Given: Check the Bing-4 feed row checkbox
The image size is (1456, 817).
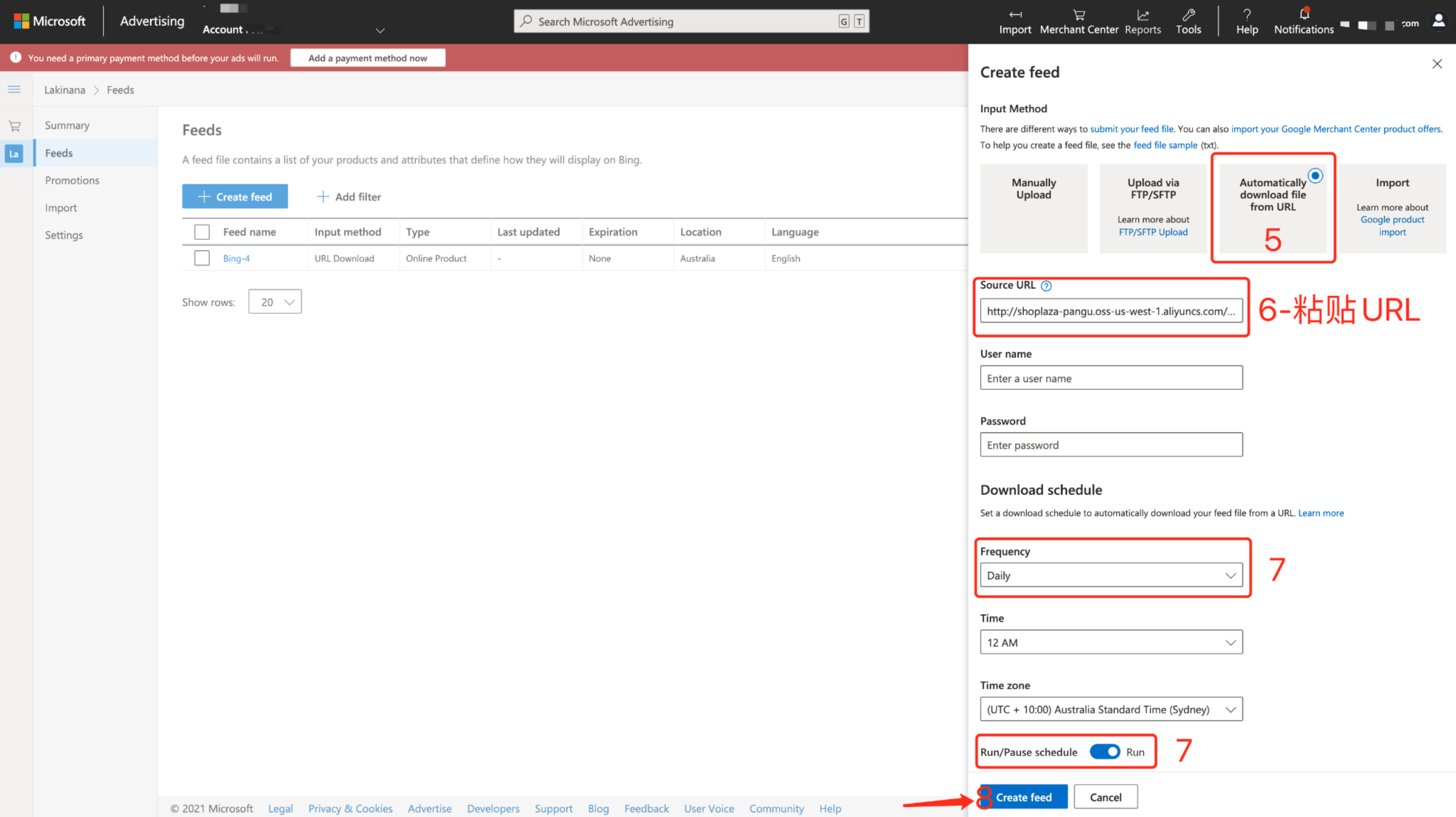Looking at the screenshot, I should tap(202, 258).
